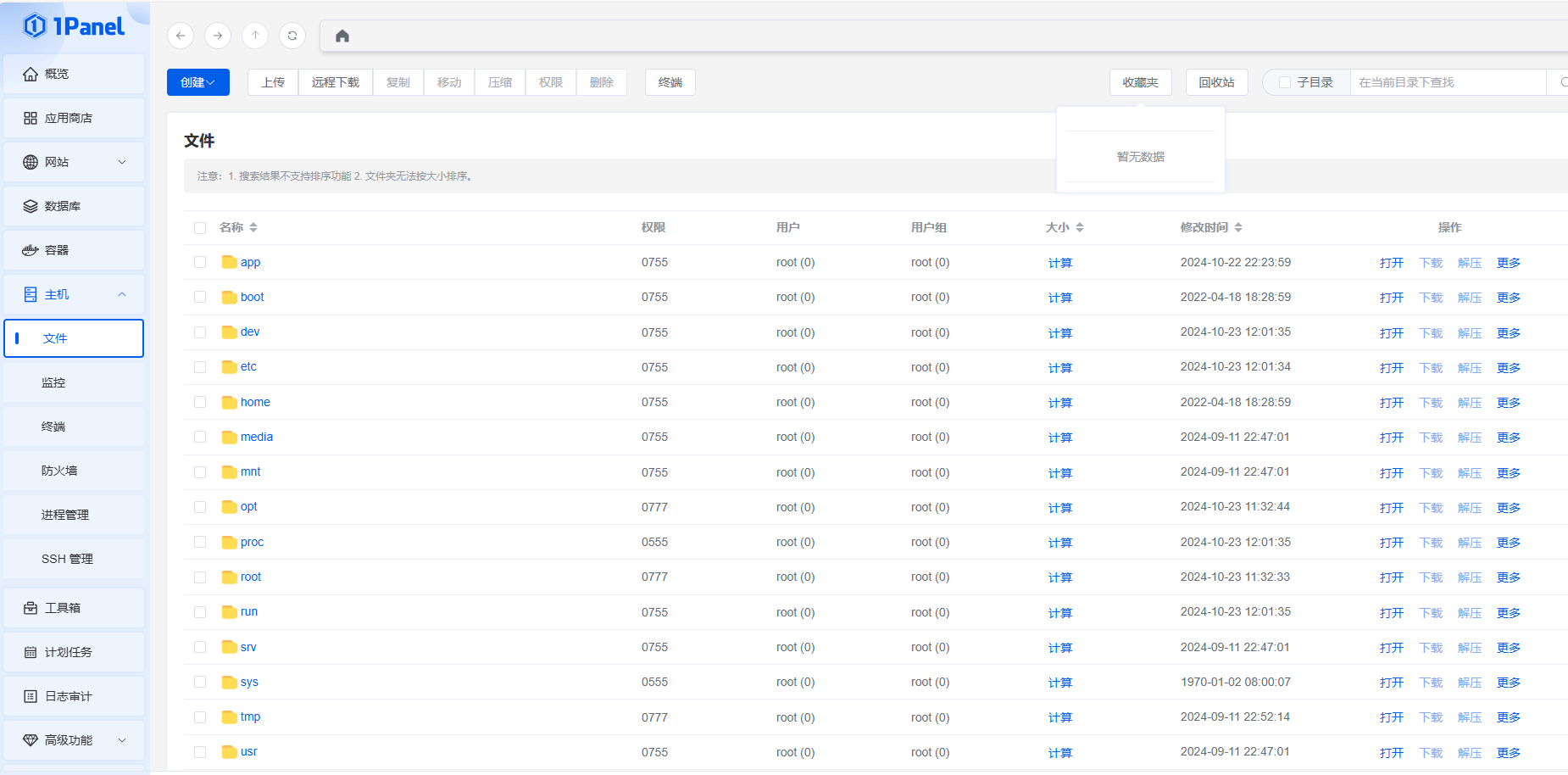Tick the checkbox for boot folder

[200, 297]
